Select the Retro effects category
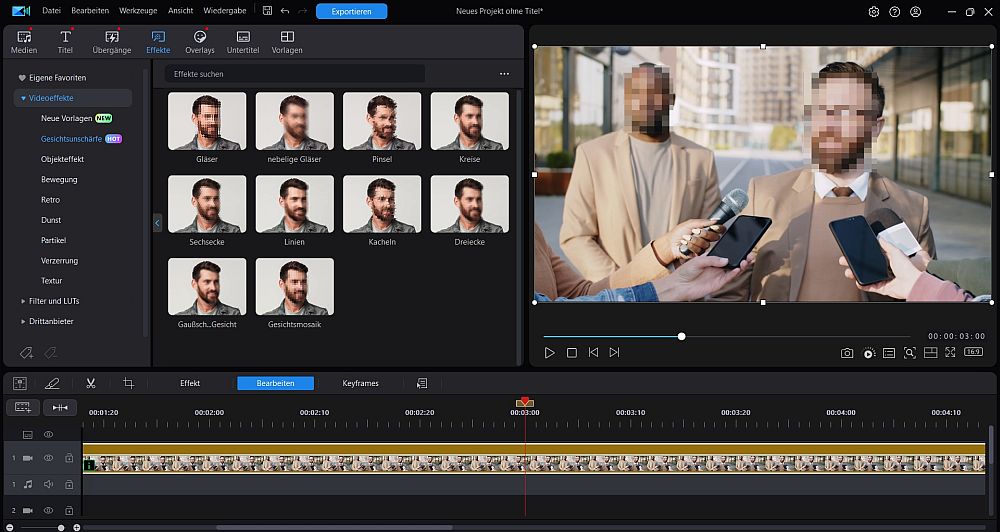The height and width of the screenshot is (532, 1000). point(50,200)
